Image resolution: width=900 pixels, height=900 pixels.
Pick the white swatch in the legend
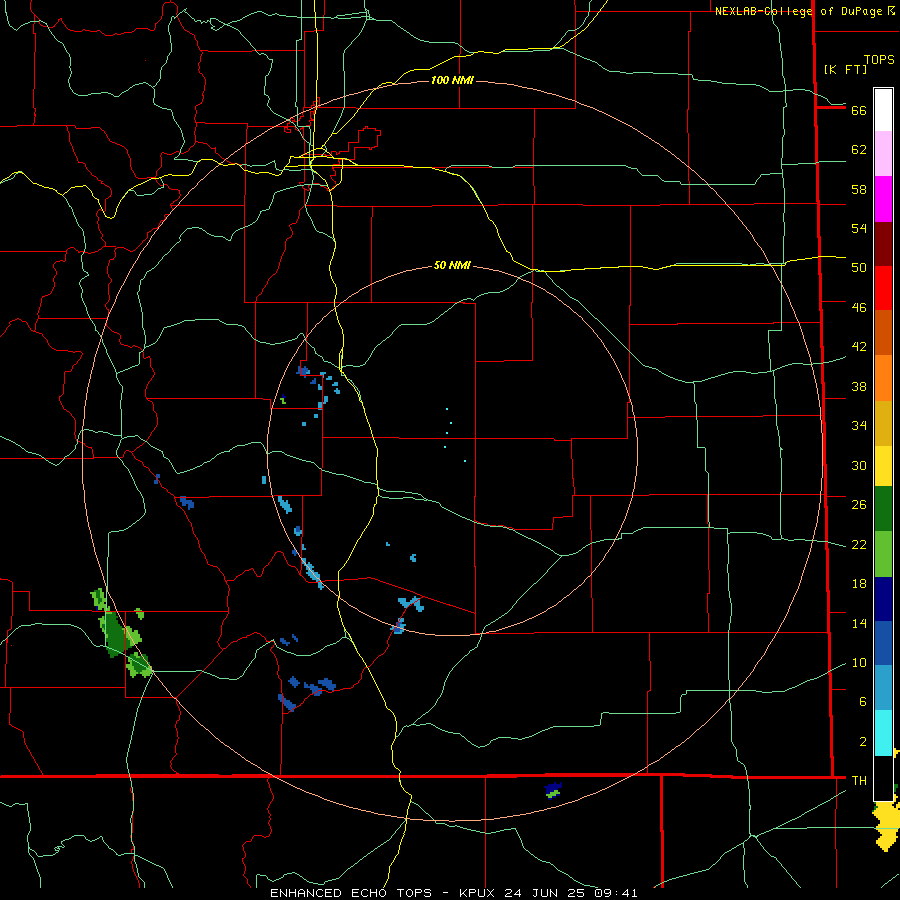click(883, 110)
